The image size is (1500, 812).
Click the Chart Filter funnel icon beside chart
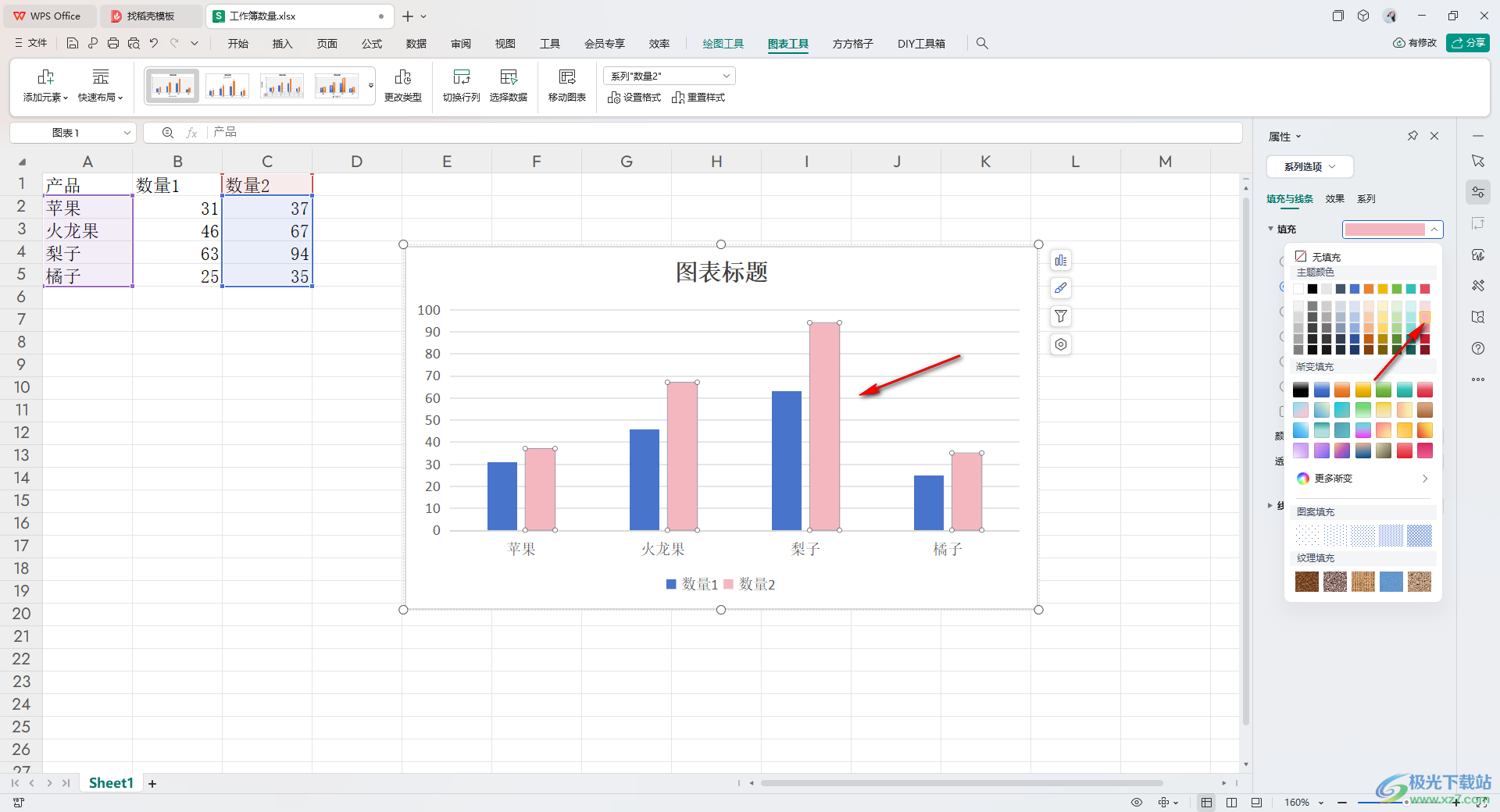(1060, 316)
